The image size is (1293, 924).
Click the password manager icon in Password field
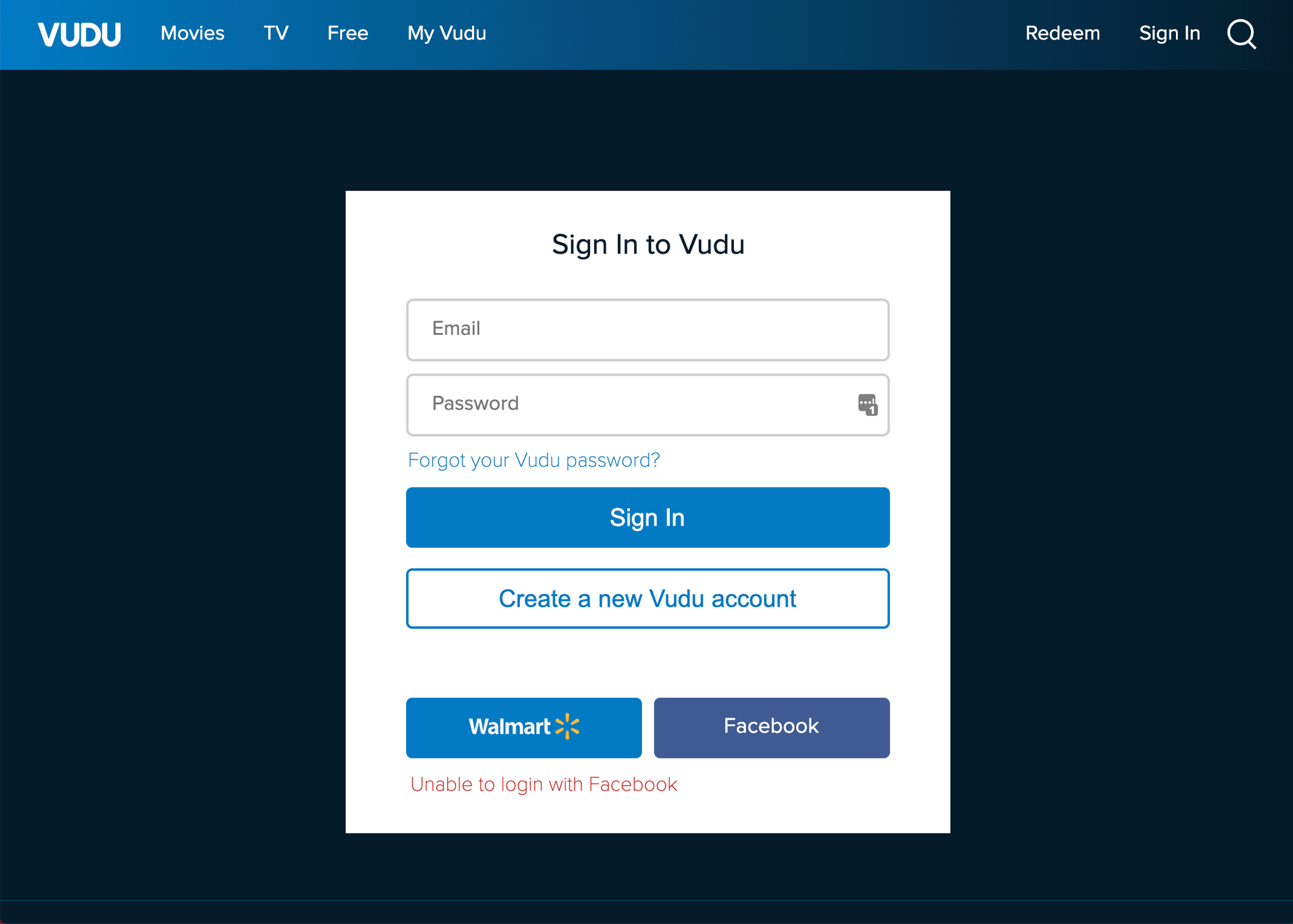pos(868,405)
